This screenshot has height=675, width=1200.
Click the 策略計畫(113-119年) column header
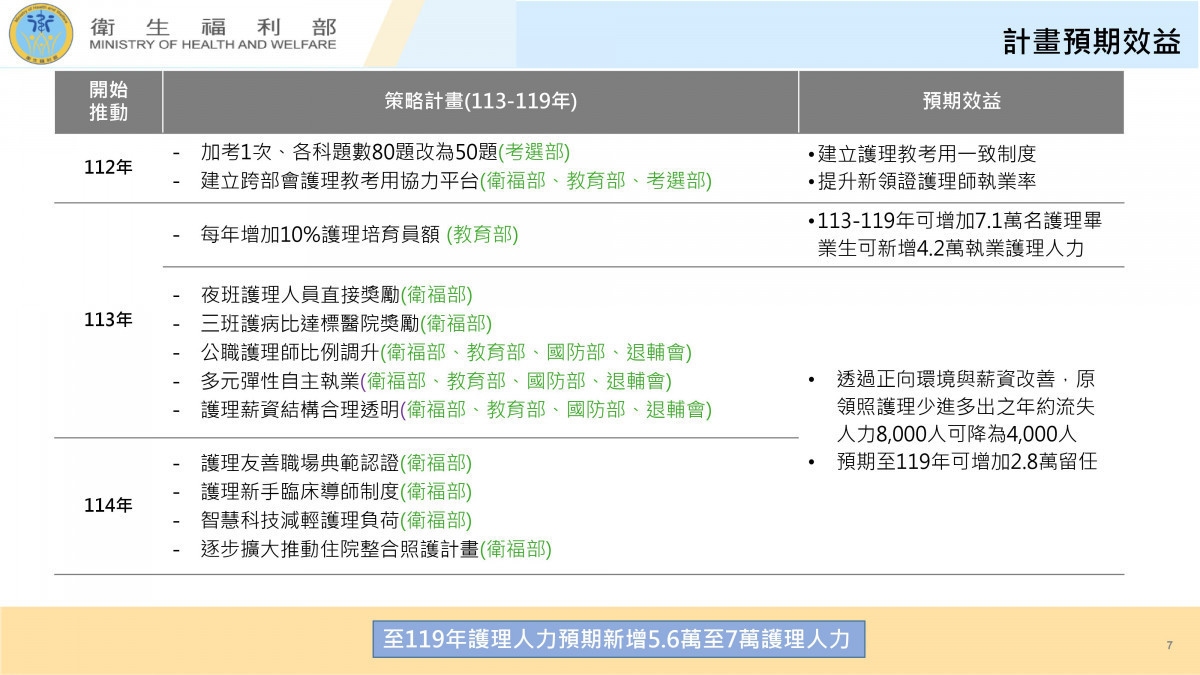480,101
